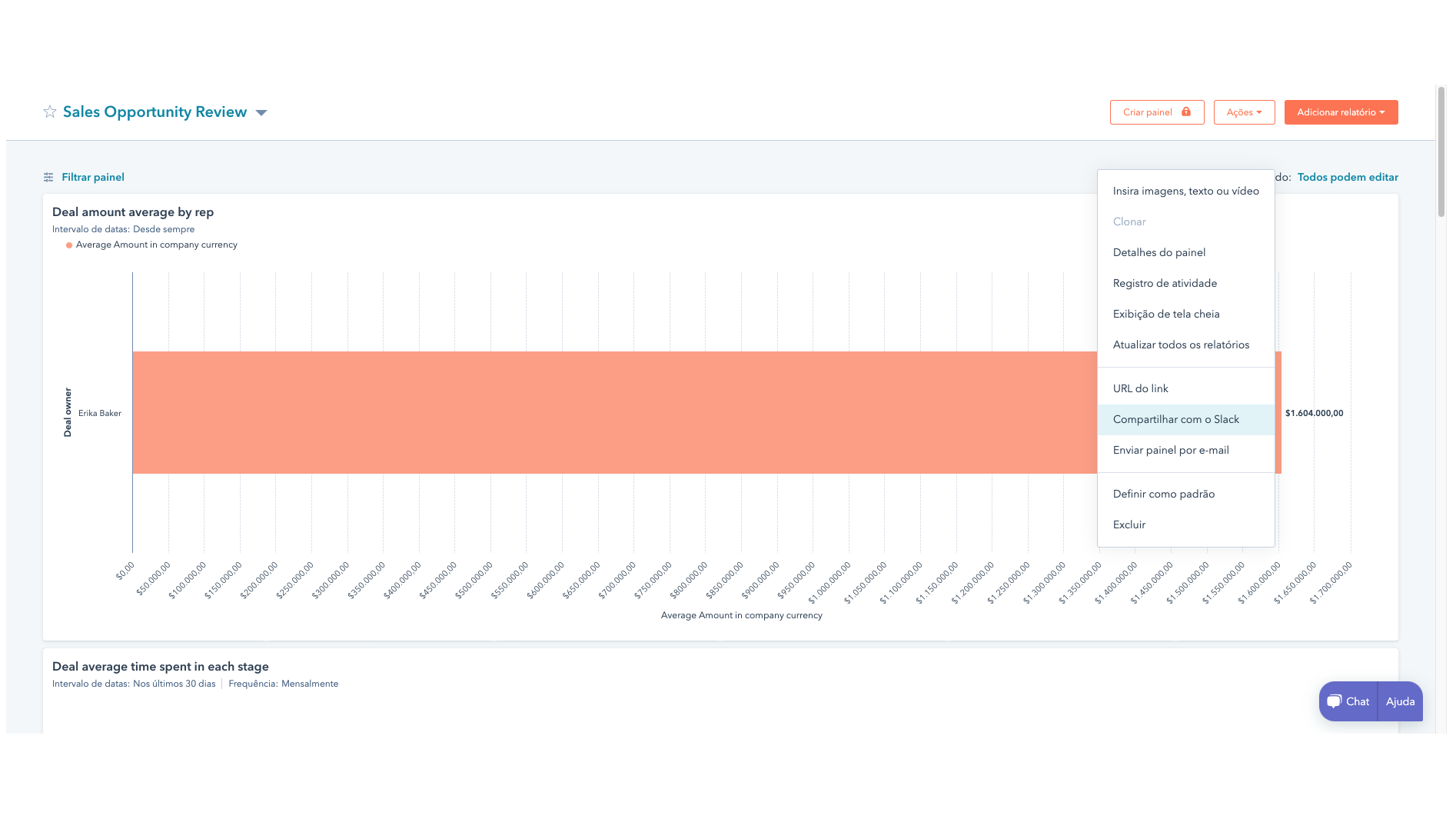Image resolution: width=1456 pixels, height=819 pixels.
Task: Click the Deal average time spent in each stage title
Action: click(x=161, y=667)
